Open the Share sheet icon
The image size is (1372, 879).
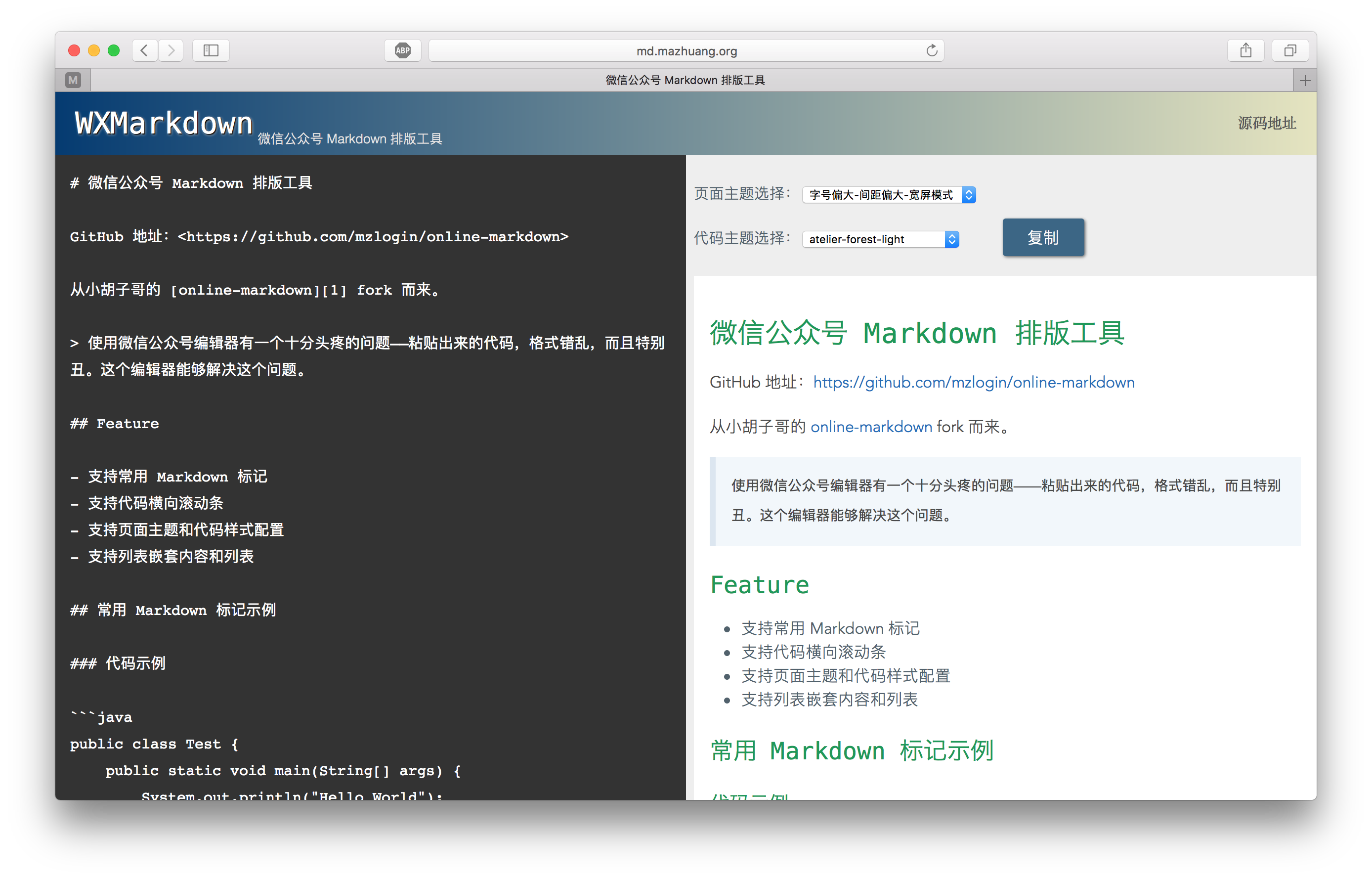point(1246,50)
